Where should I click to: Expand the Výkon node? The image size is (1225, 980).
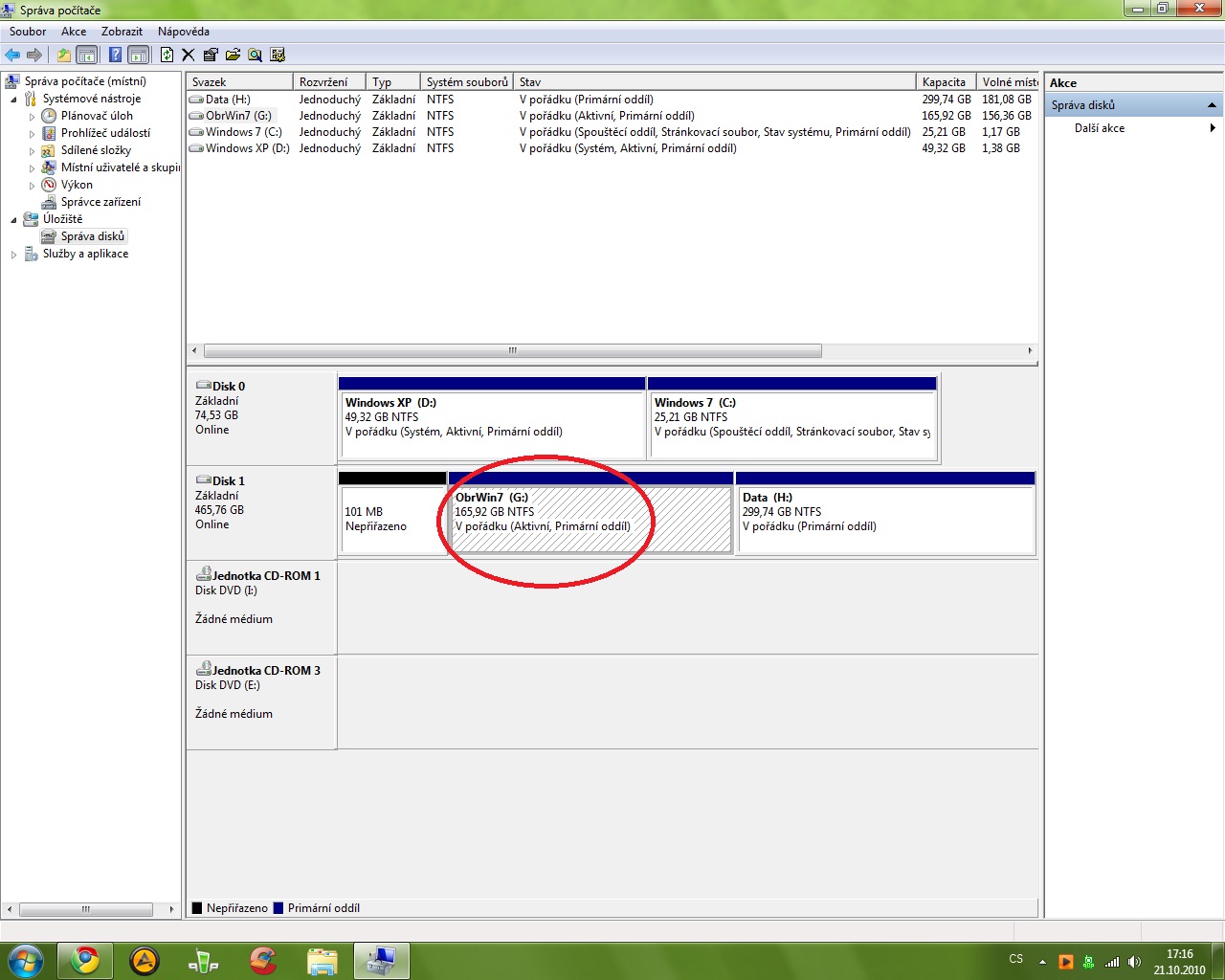[x=32, y=185]
